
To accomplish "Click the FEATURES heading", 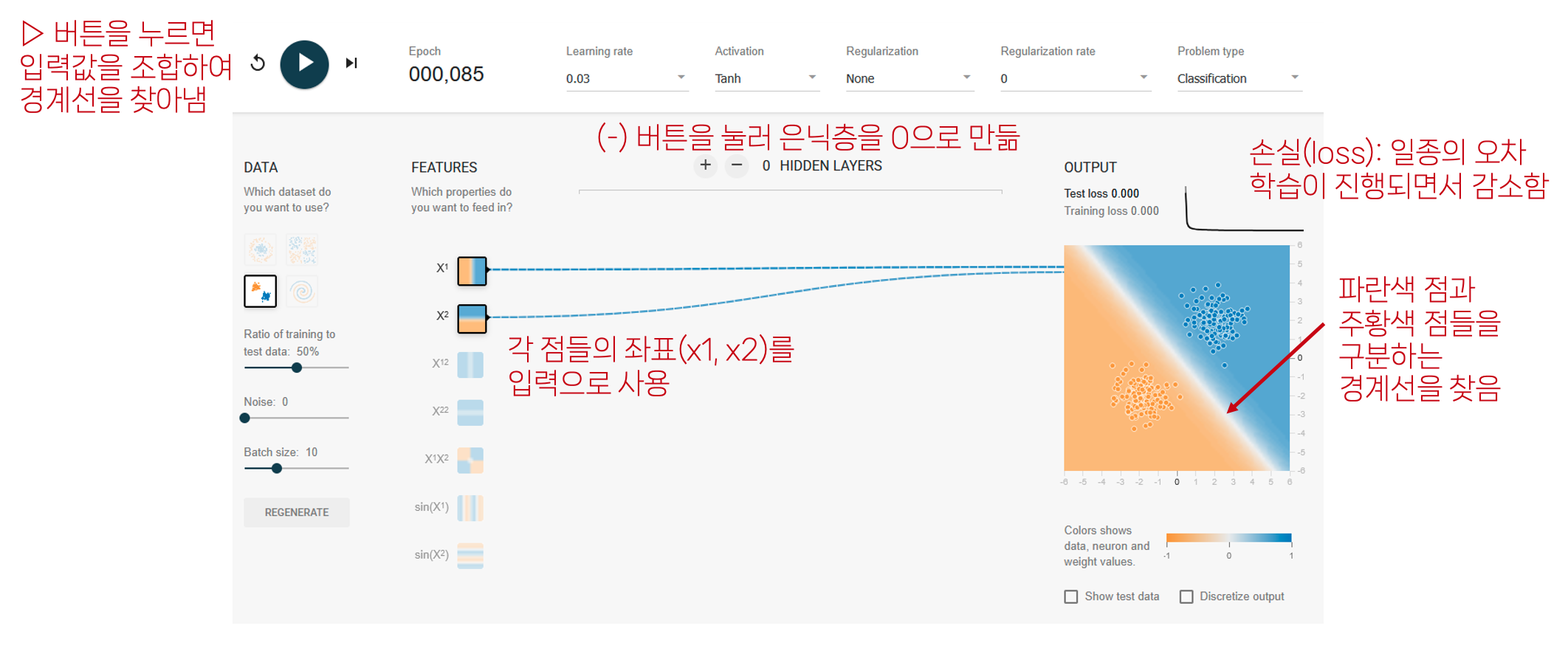I will [444, 168].
